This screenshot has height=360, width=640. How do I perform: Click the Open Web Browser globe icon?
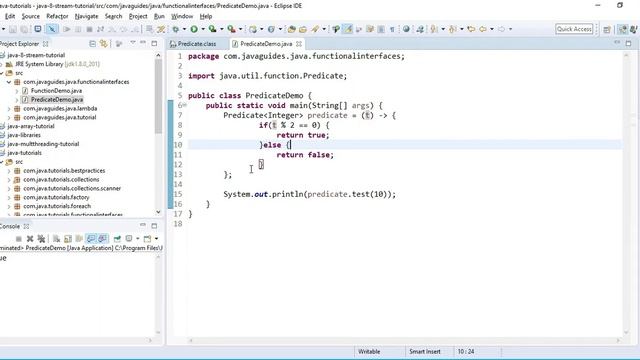[x=406, y=29]
